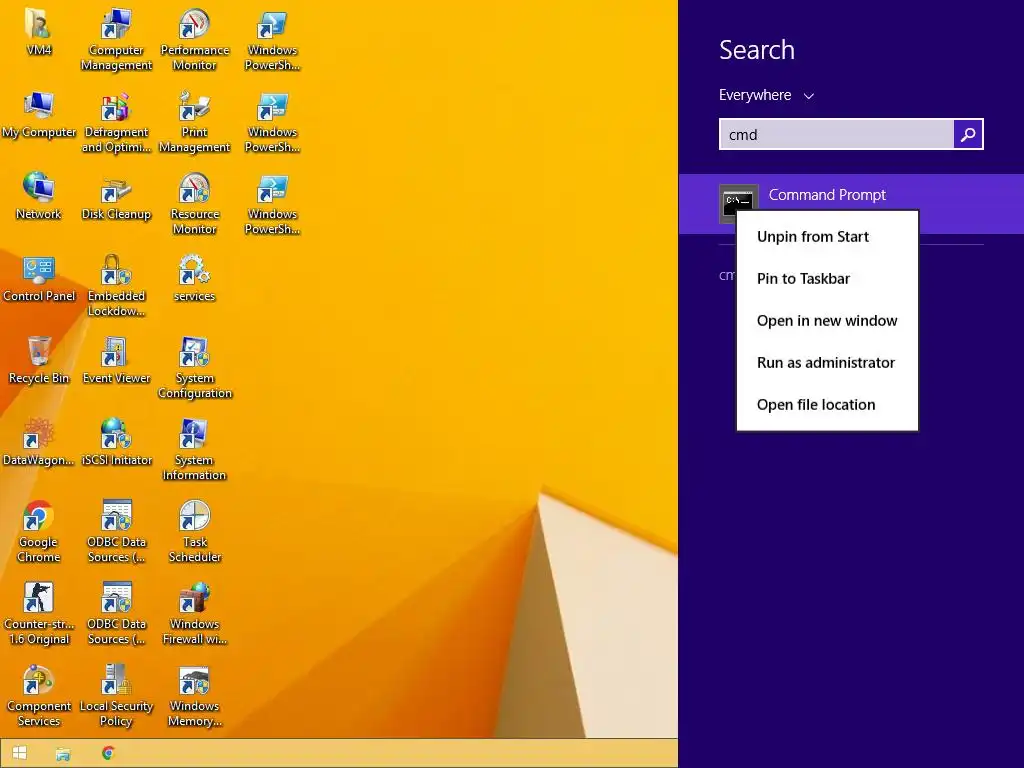This screenshot has width=1024, height=768.
Task: Select Open file location menu entry
Action: point(827,405)
